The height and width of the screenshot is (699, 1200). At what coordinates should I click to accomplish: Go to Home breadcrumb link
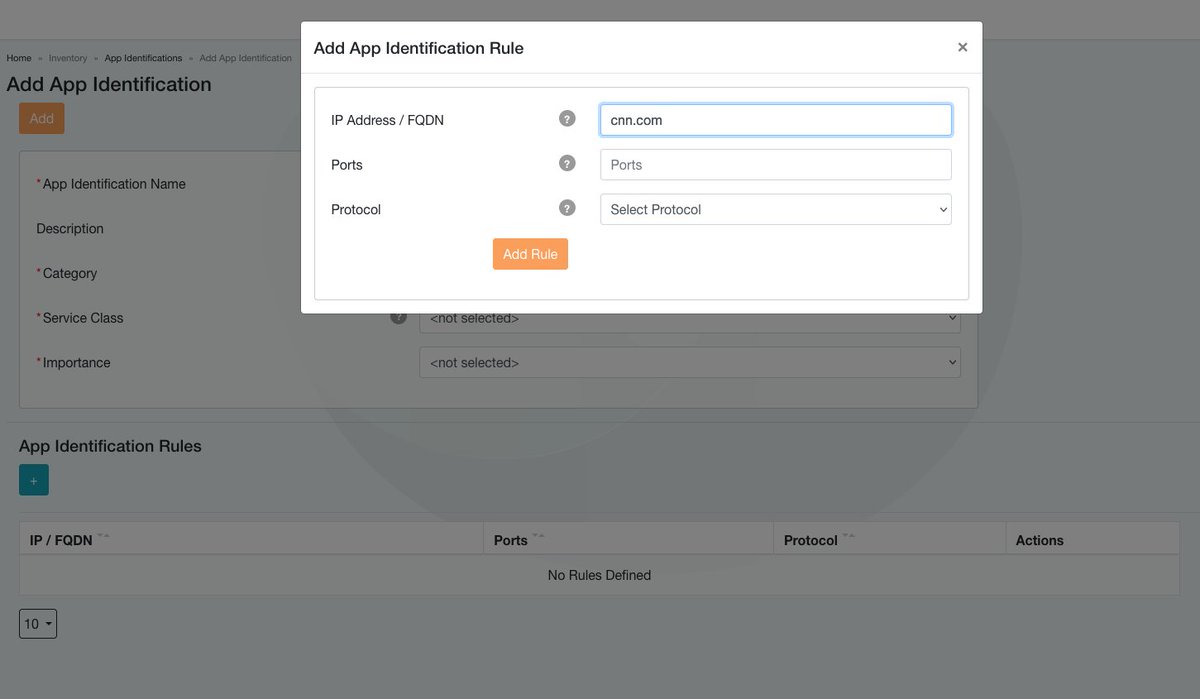[x=19, y=58]
